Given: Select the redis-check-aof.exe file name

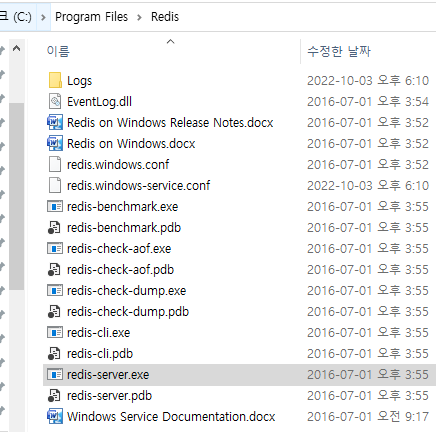Looking at the screenshot, I should click(119, 249).
